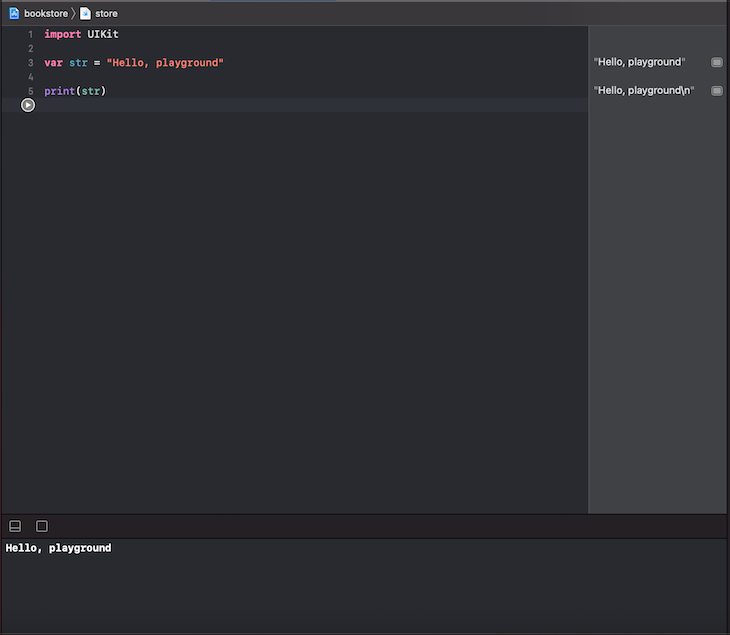Click the bookstore playground icon in breadcrumb
Image resolution: width=730 pixels, height=635 pixels.
(x=14, y=14)
